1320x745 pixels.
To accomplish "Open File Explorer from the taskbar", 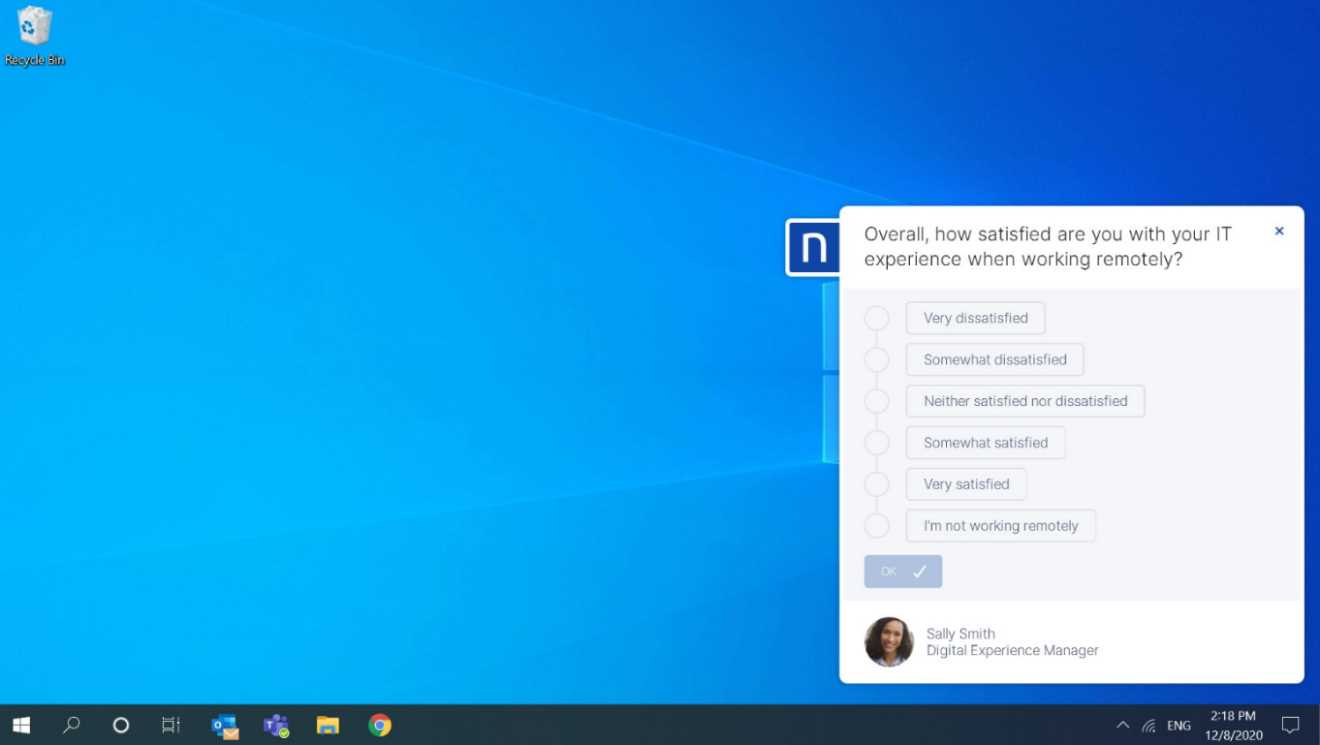I will (328, 725).
